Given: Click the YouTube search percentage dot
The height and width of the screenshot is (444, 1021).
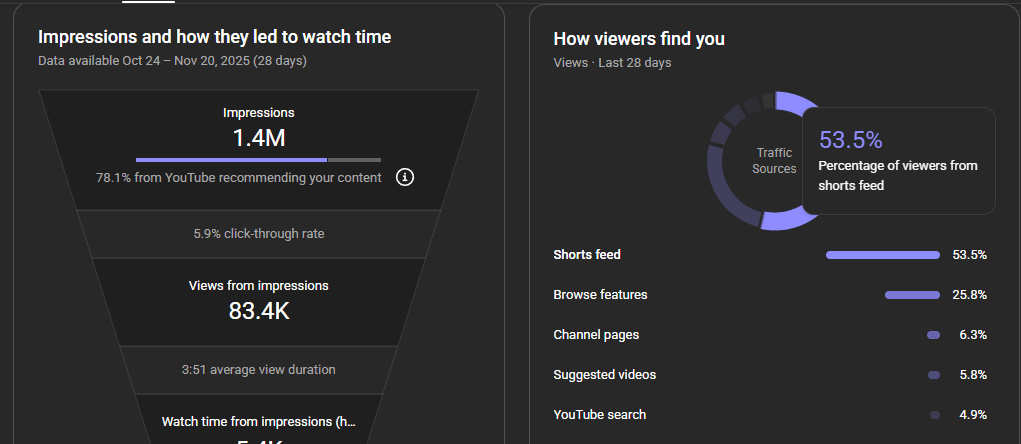Looking at the screenshot, I should pos(935,415).
